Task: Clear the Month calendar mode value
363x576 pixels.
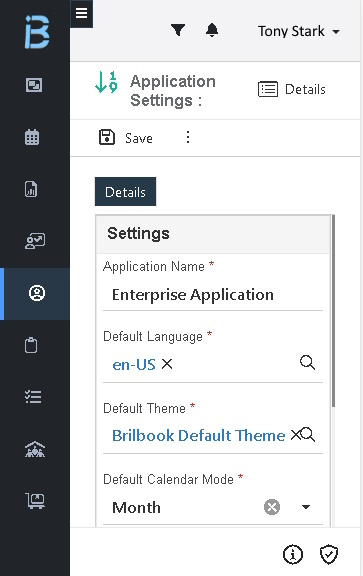Action: tap(272, 507)
